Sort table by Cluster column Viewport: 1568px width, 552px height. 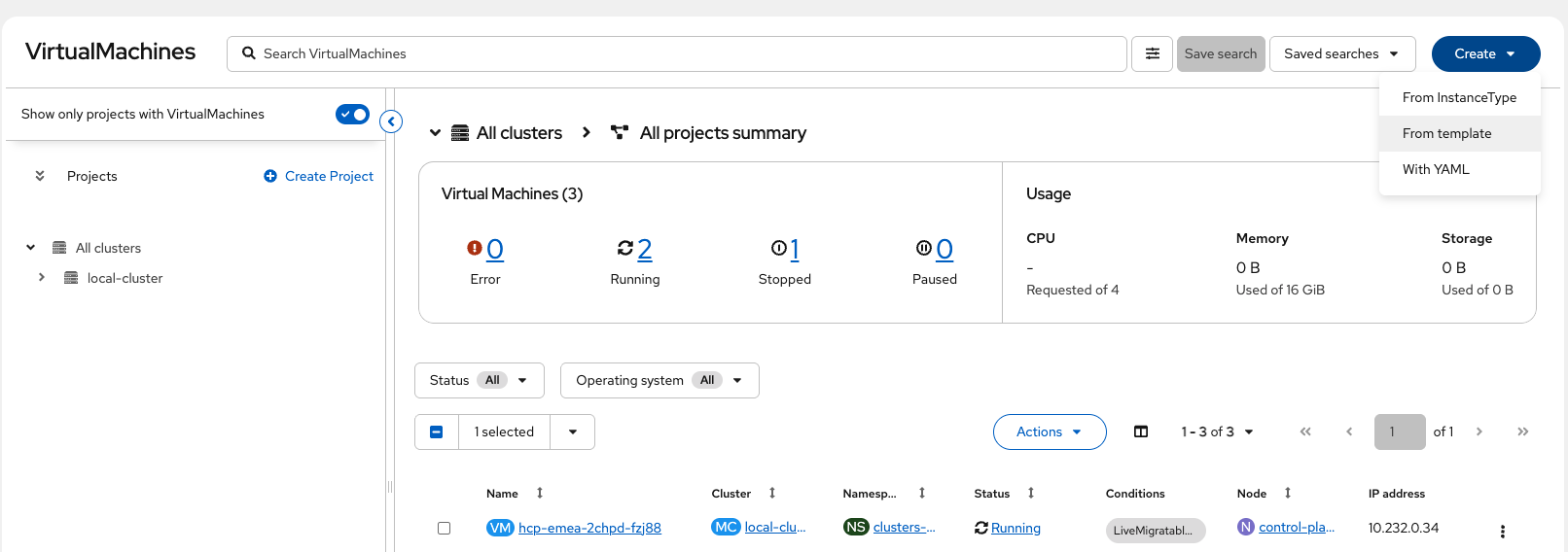pos(772,494)
